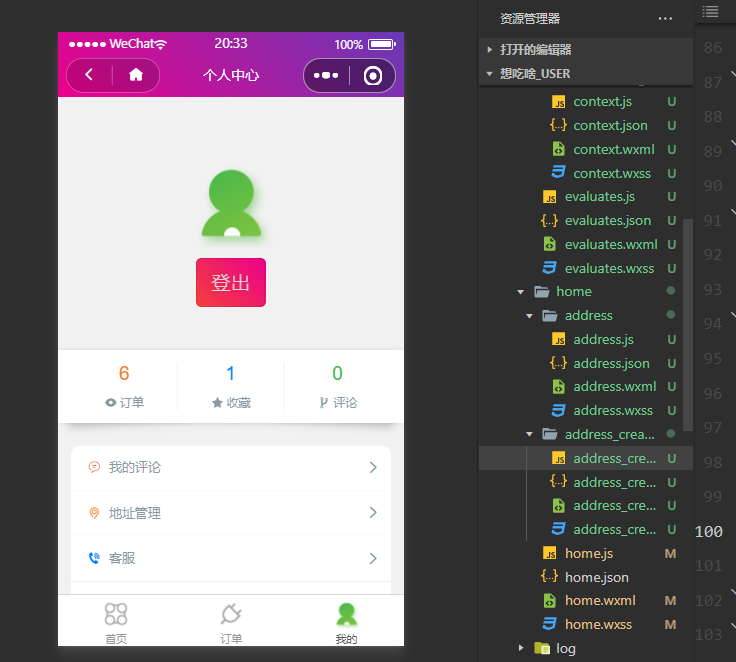736x662 pixels.
Task: Click the chevron on 客服 row
Action: pos(373,558)
